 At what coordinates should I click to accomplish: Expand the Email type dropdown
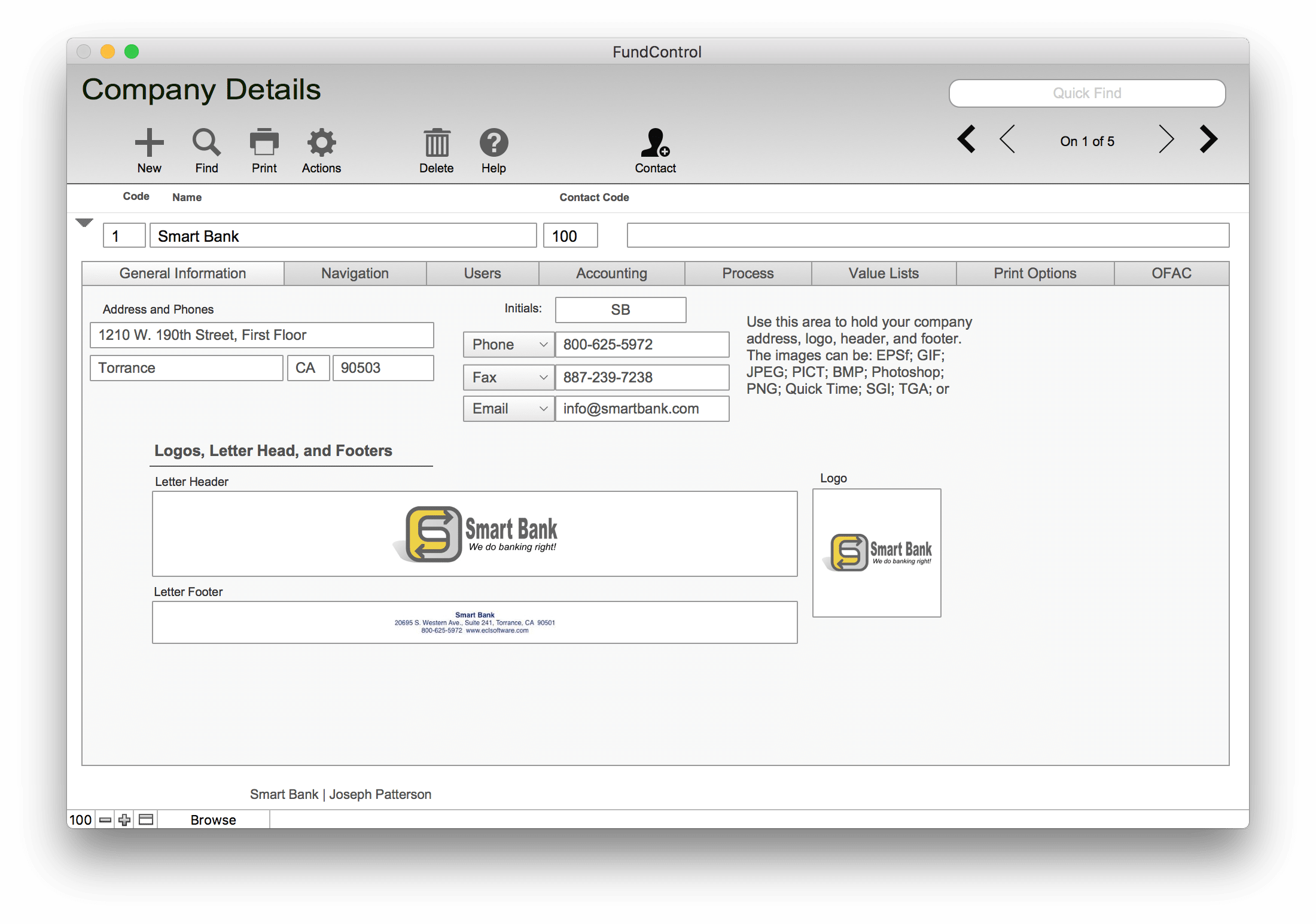[541, 407]
